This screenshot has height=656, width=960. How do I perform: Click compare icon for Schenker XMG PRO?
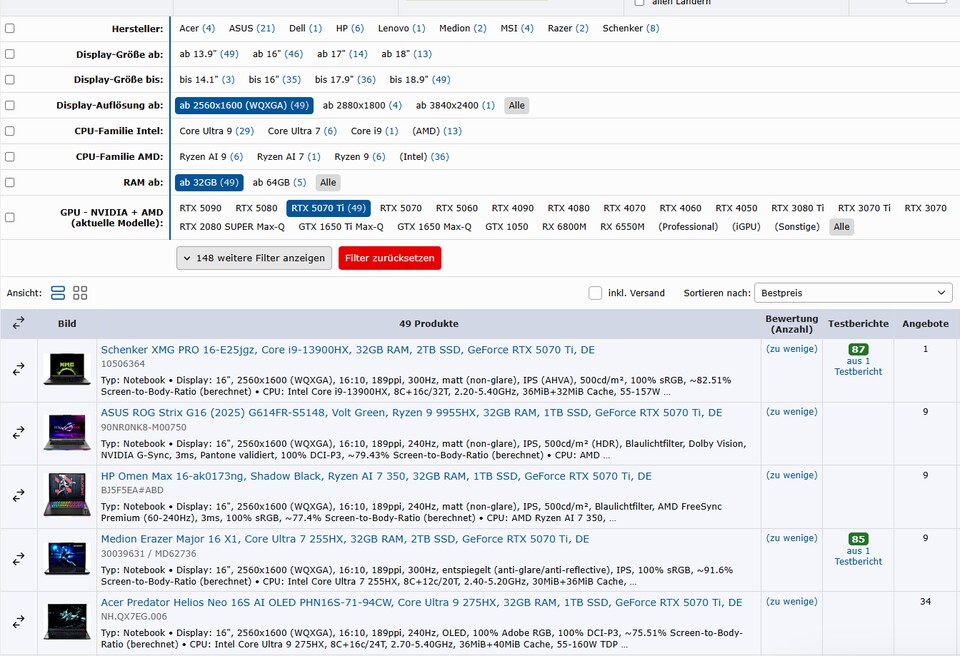coord(18,369)
